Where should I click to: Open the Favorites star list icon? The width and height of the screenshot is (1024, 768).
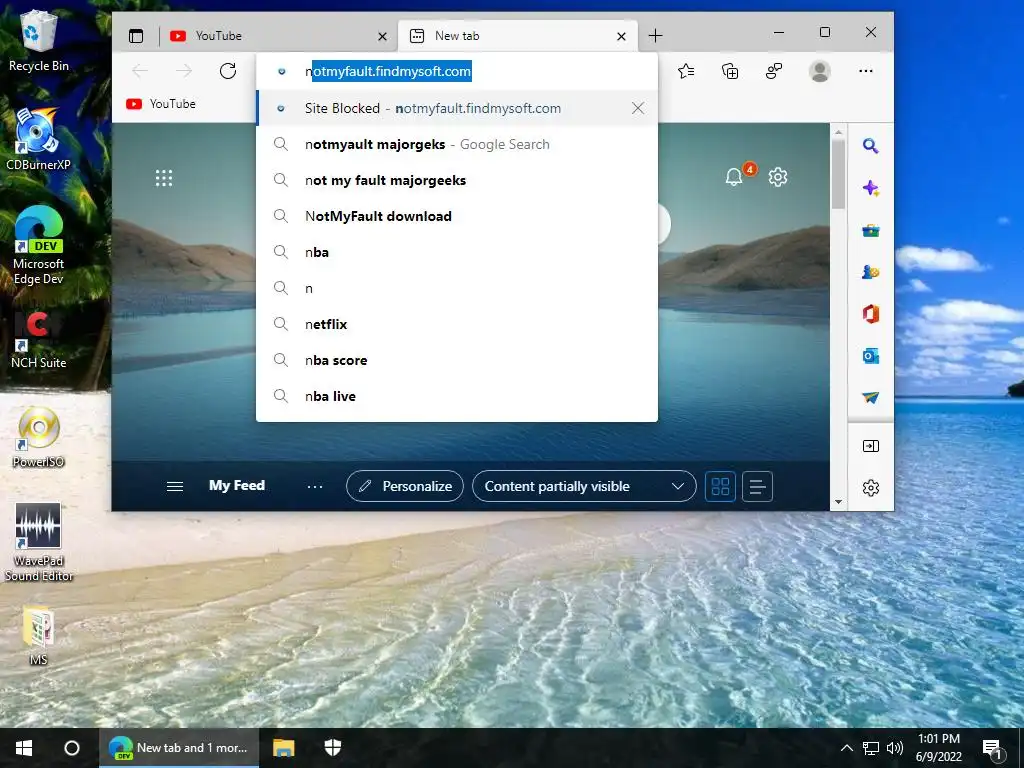pos(686,71)
